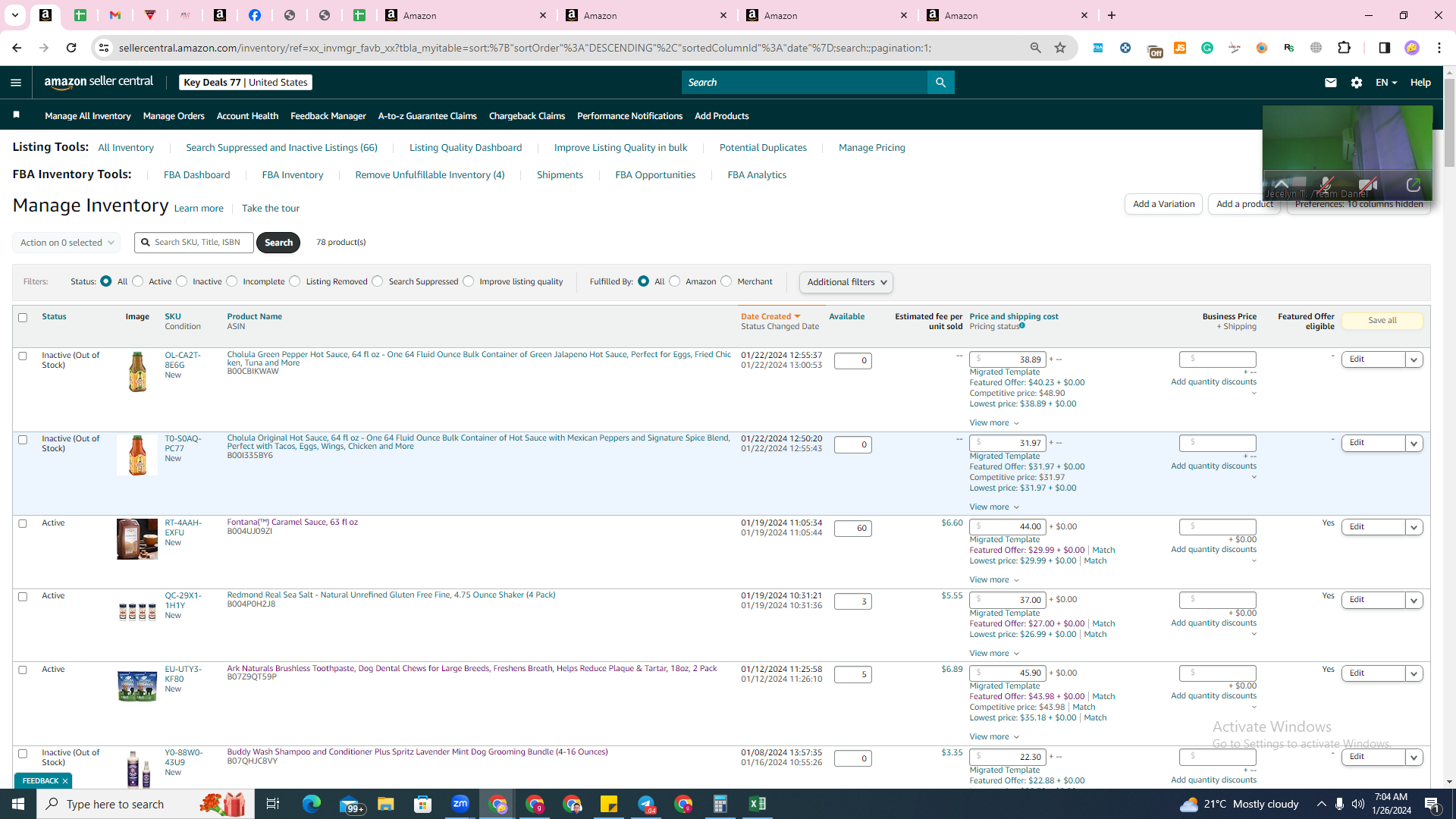1456x819 pixels.
Task: Open the Chrome profile avatar
Action: pyautogui.click(x=1411, y=48)
